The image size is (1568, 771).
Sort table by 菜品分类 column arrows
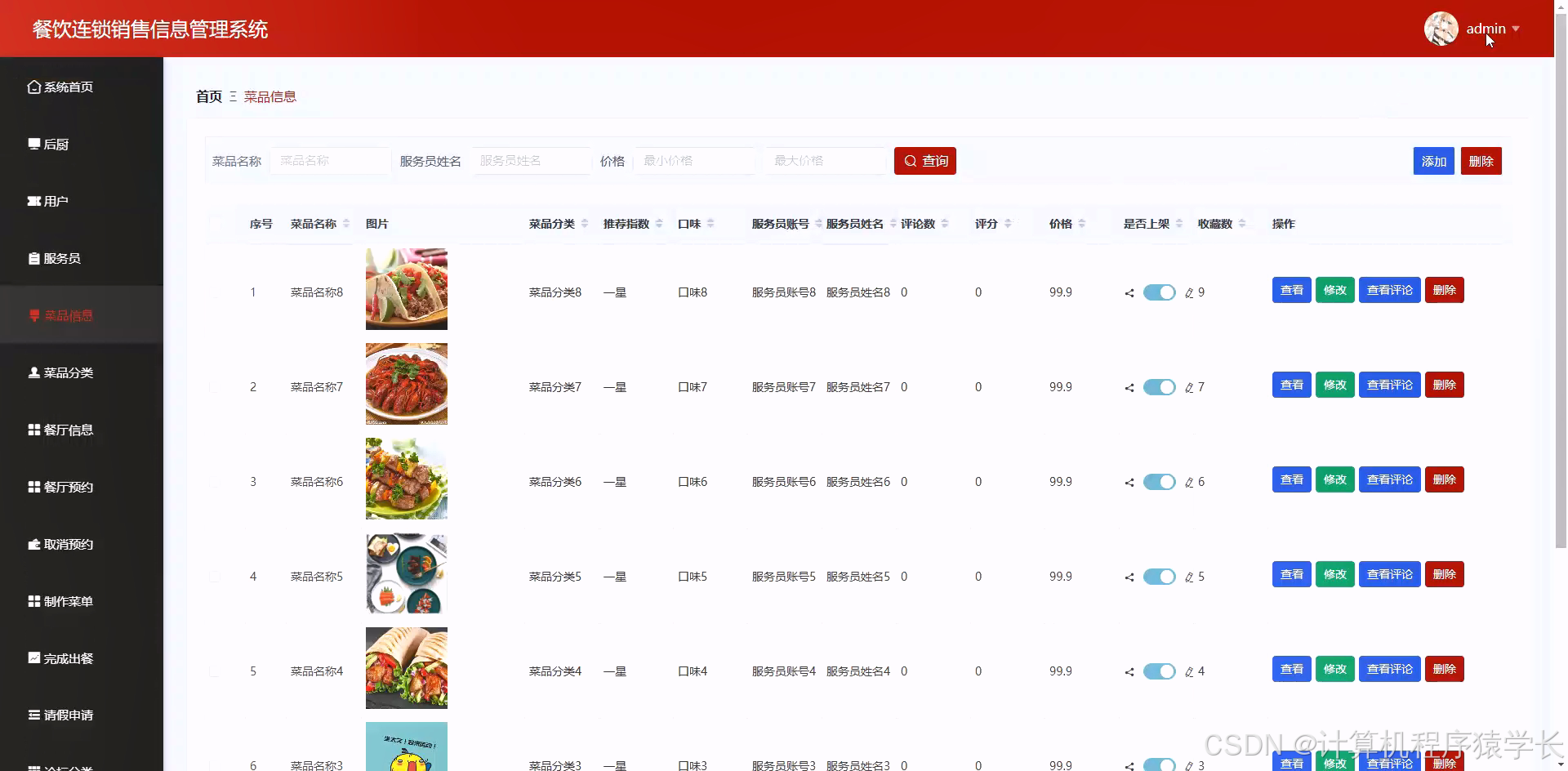pyautogui.click(x=585, y=224)
